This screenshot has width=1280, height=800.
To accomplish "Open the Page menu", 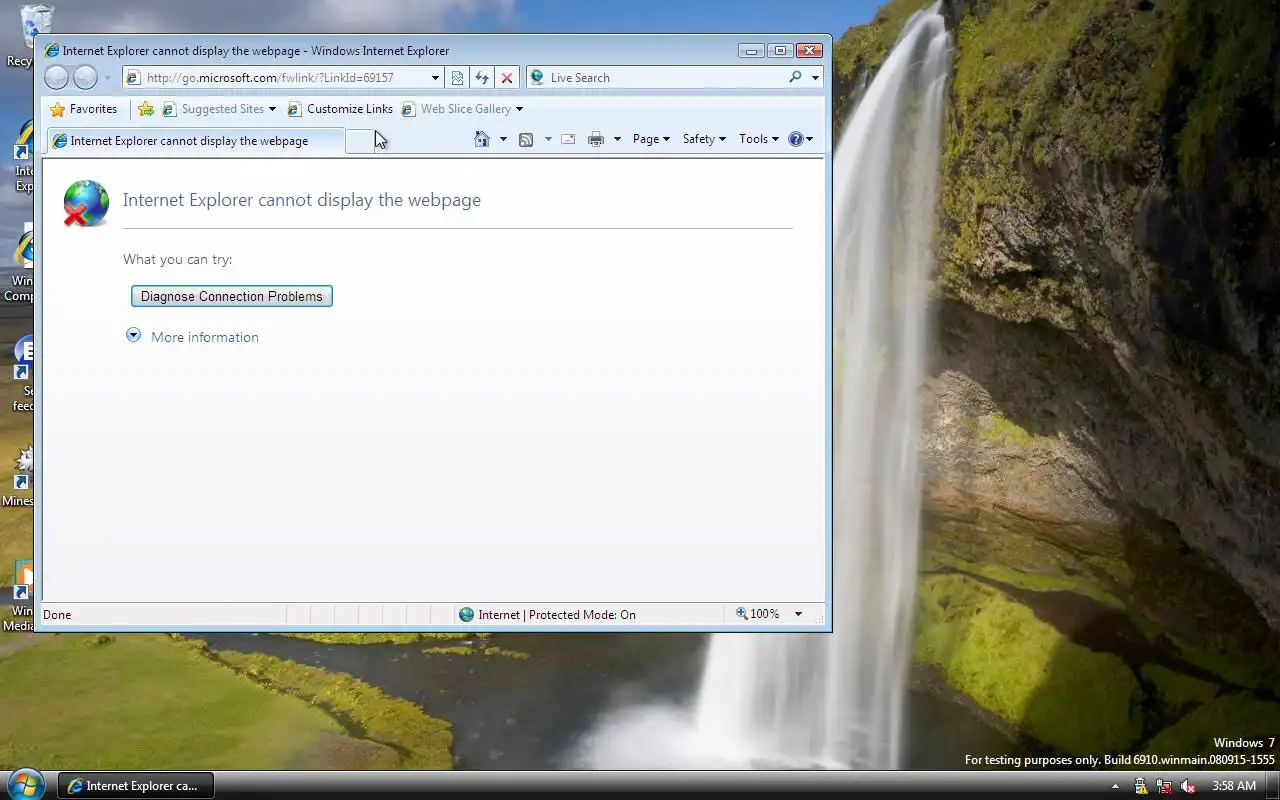I will (x=651, y=139).
